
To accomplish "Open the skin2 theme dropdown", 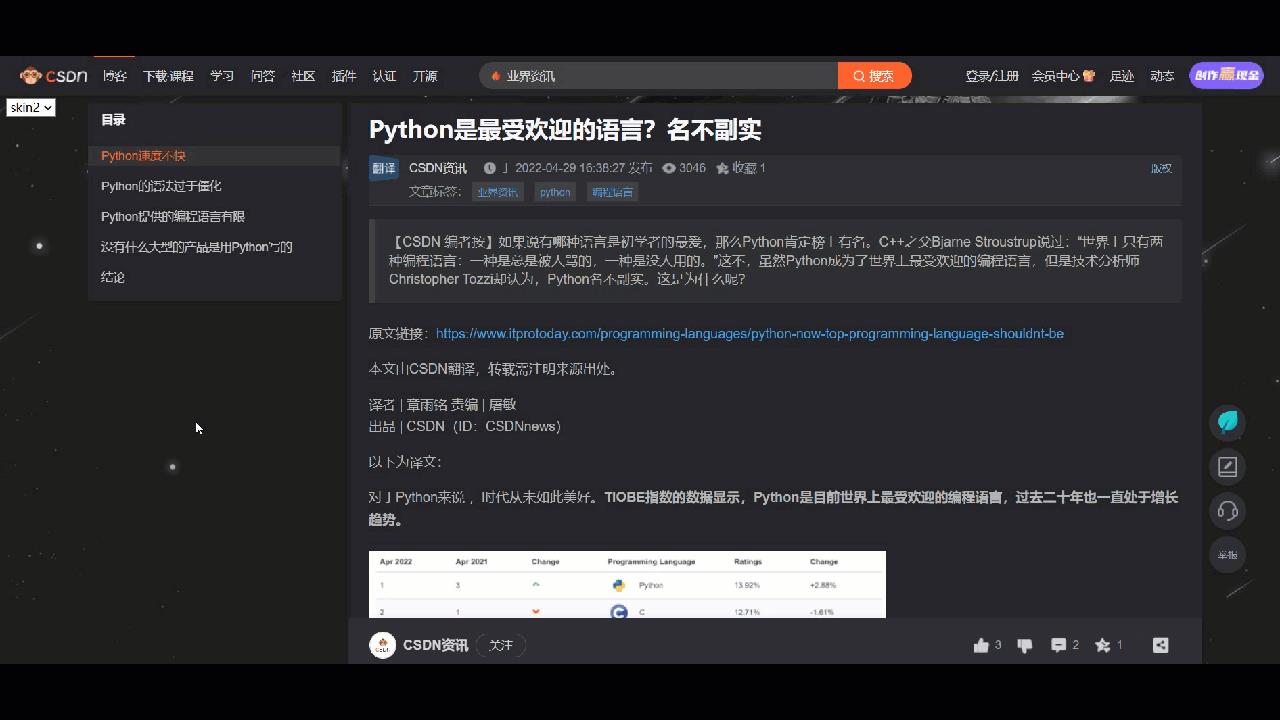I will [31, 107].
